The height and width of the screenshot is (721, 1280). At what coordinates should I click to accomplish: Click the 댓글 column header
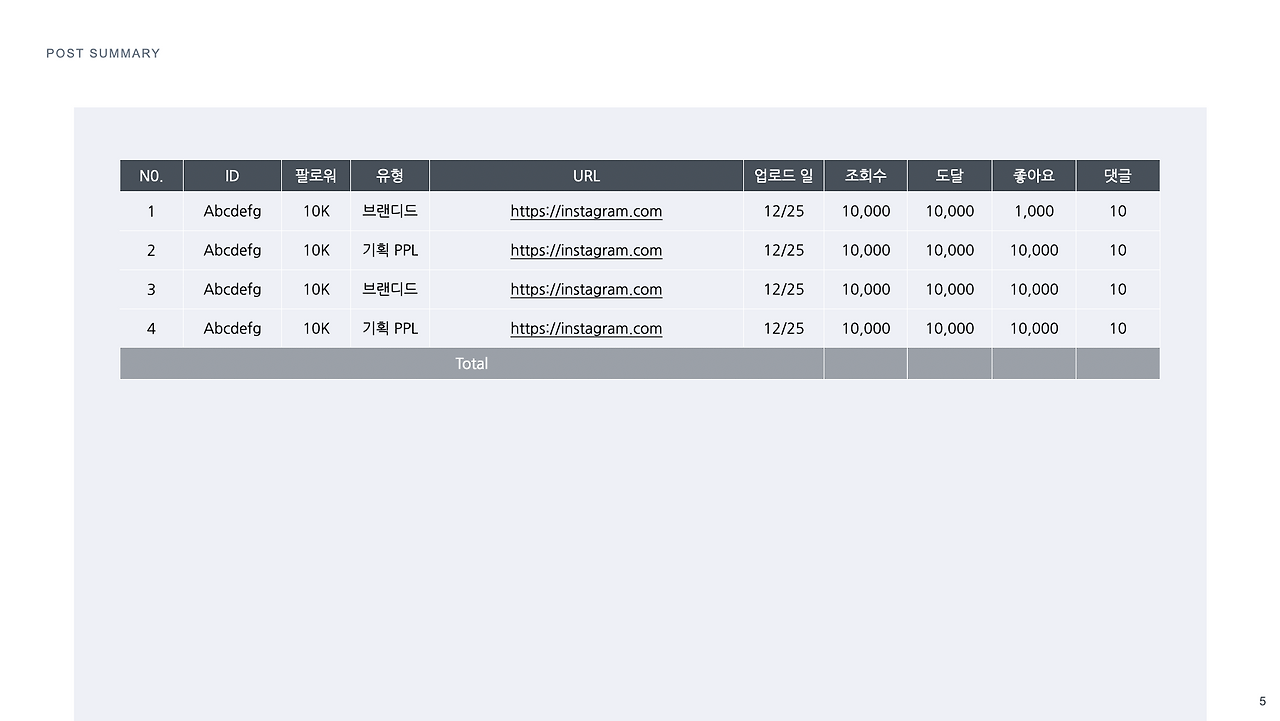click(1118, 175)
